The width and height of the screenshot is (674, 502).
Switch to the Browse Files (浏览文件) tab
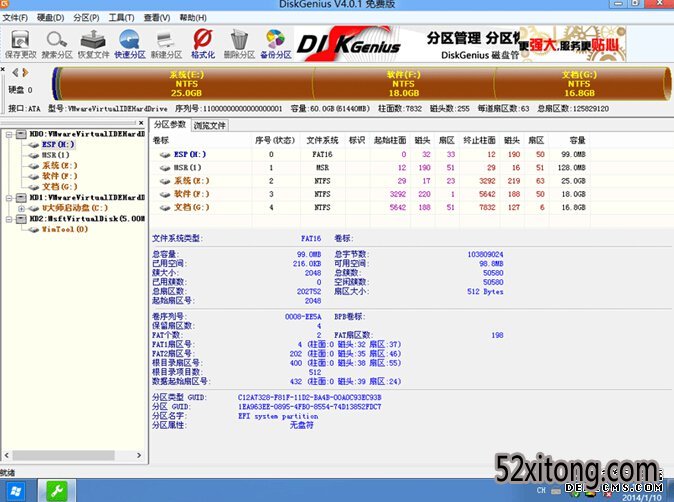tap(209, 125)
